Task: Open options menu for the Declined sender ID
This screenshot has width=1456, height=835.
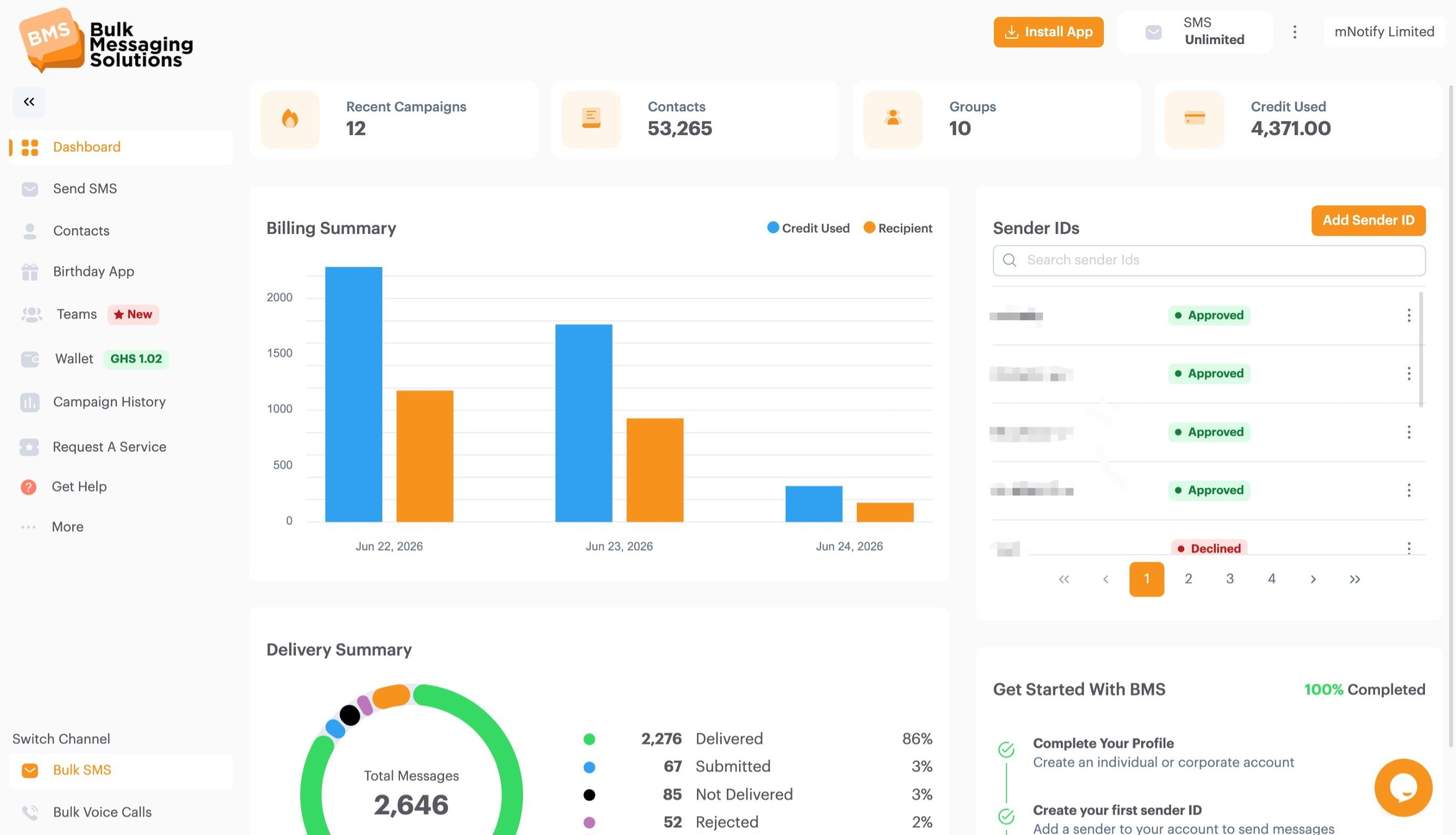Action: pos(1408,548)
